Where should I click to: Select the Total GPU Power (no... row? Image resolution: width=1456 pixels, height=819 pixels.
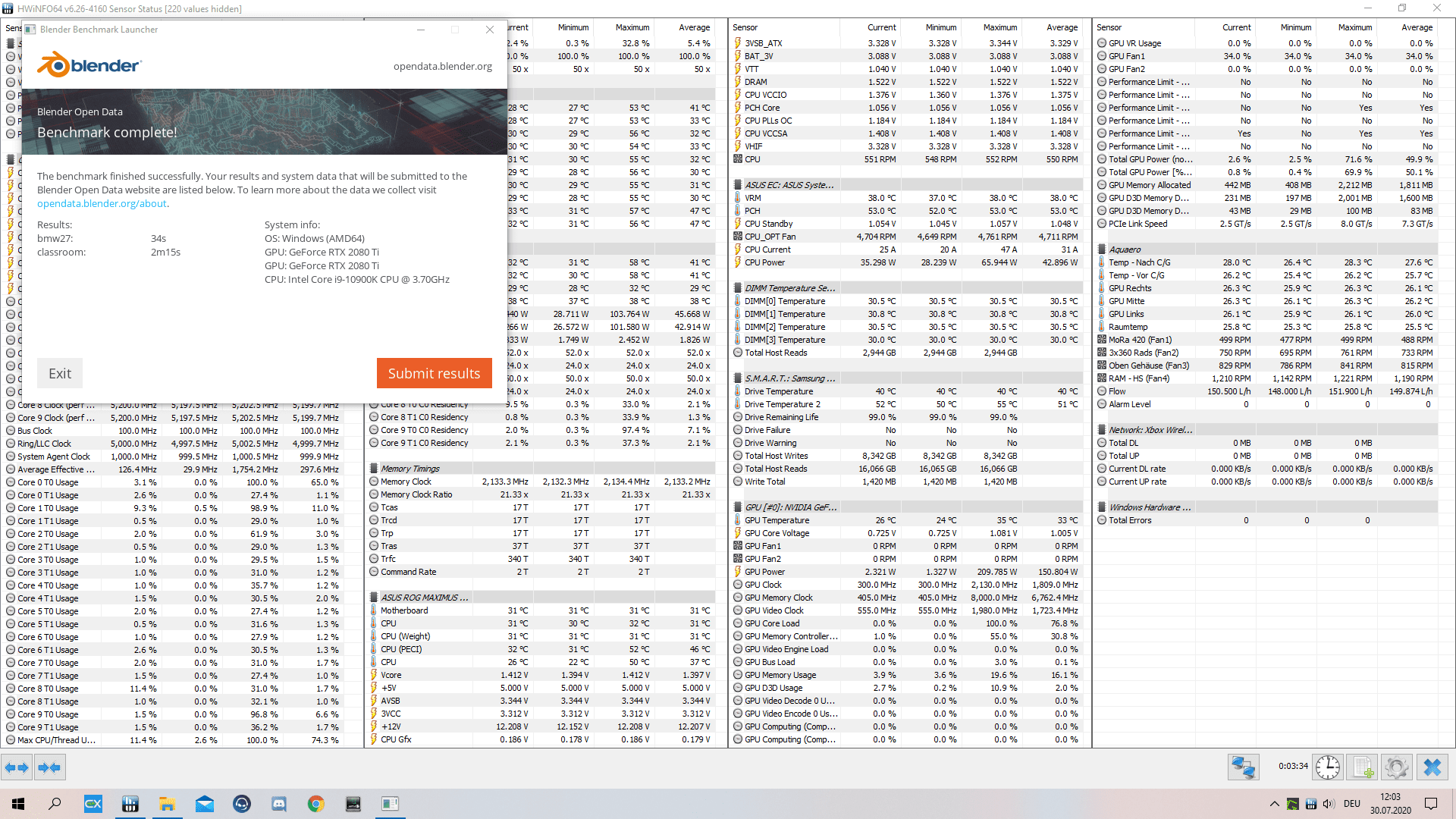(1266, 159)
